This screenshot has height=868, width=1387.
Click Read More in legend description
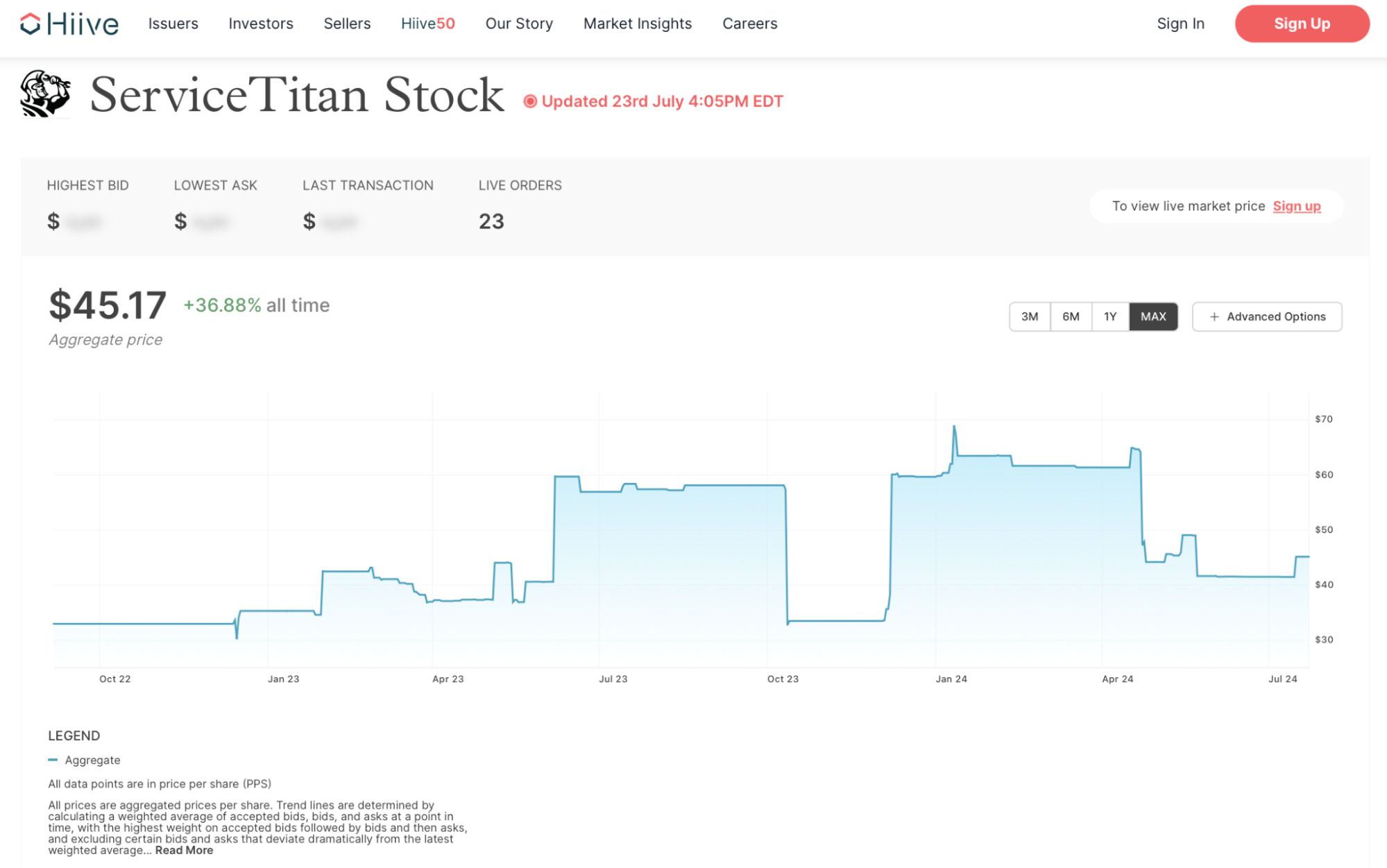(x=184, y=851)
